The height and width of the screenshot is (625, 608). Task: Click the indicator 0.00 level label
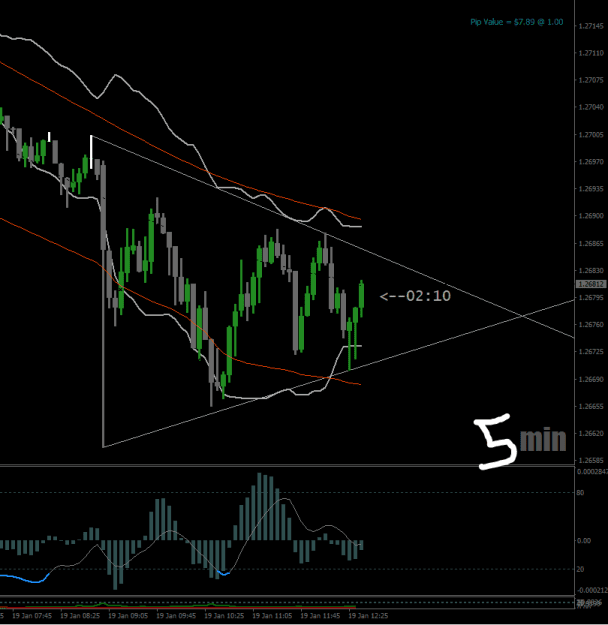click(584, 541)
